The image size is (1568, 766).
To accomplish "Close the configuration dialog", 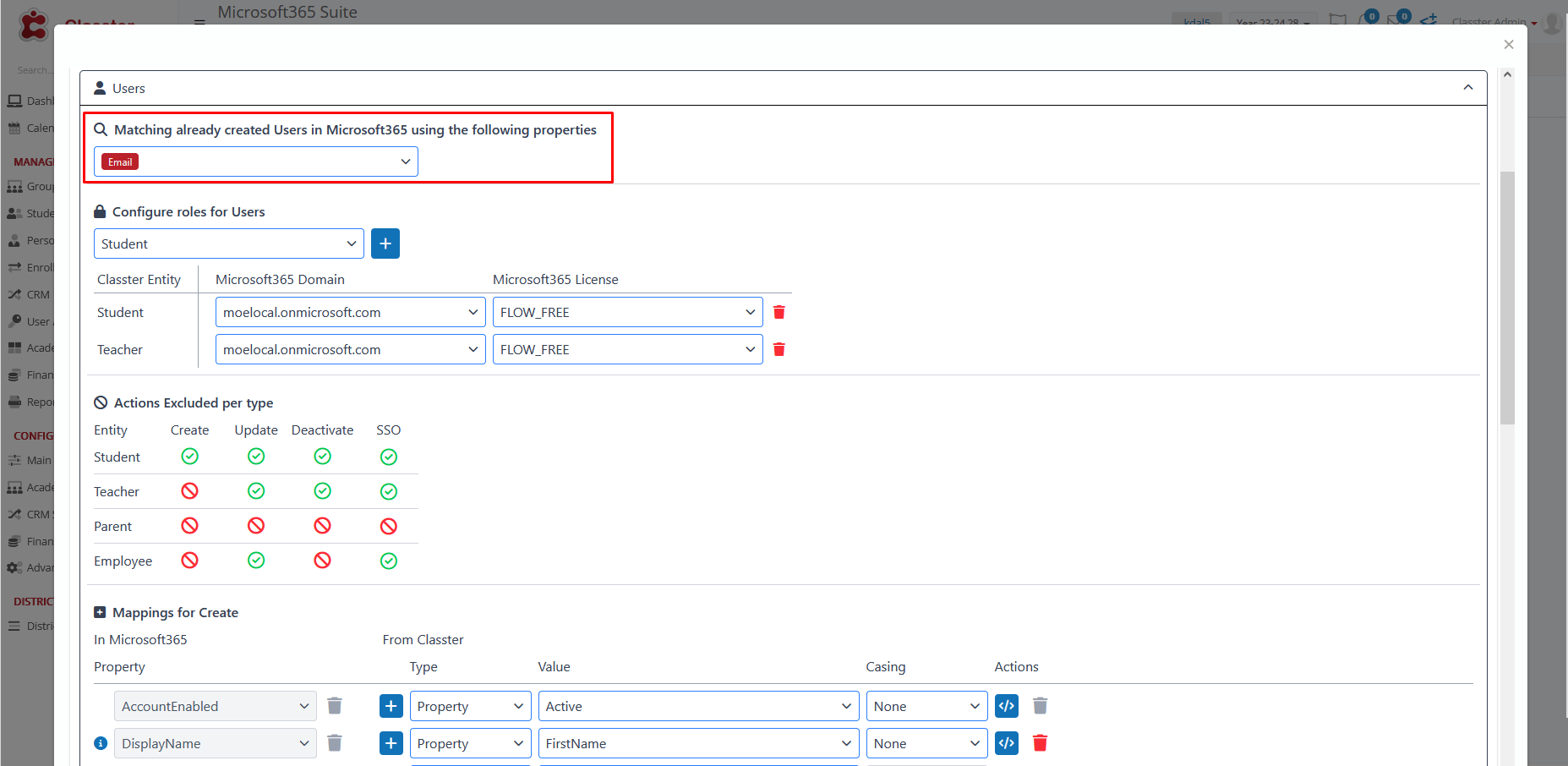I will pos(1509,44).
